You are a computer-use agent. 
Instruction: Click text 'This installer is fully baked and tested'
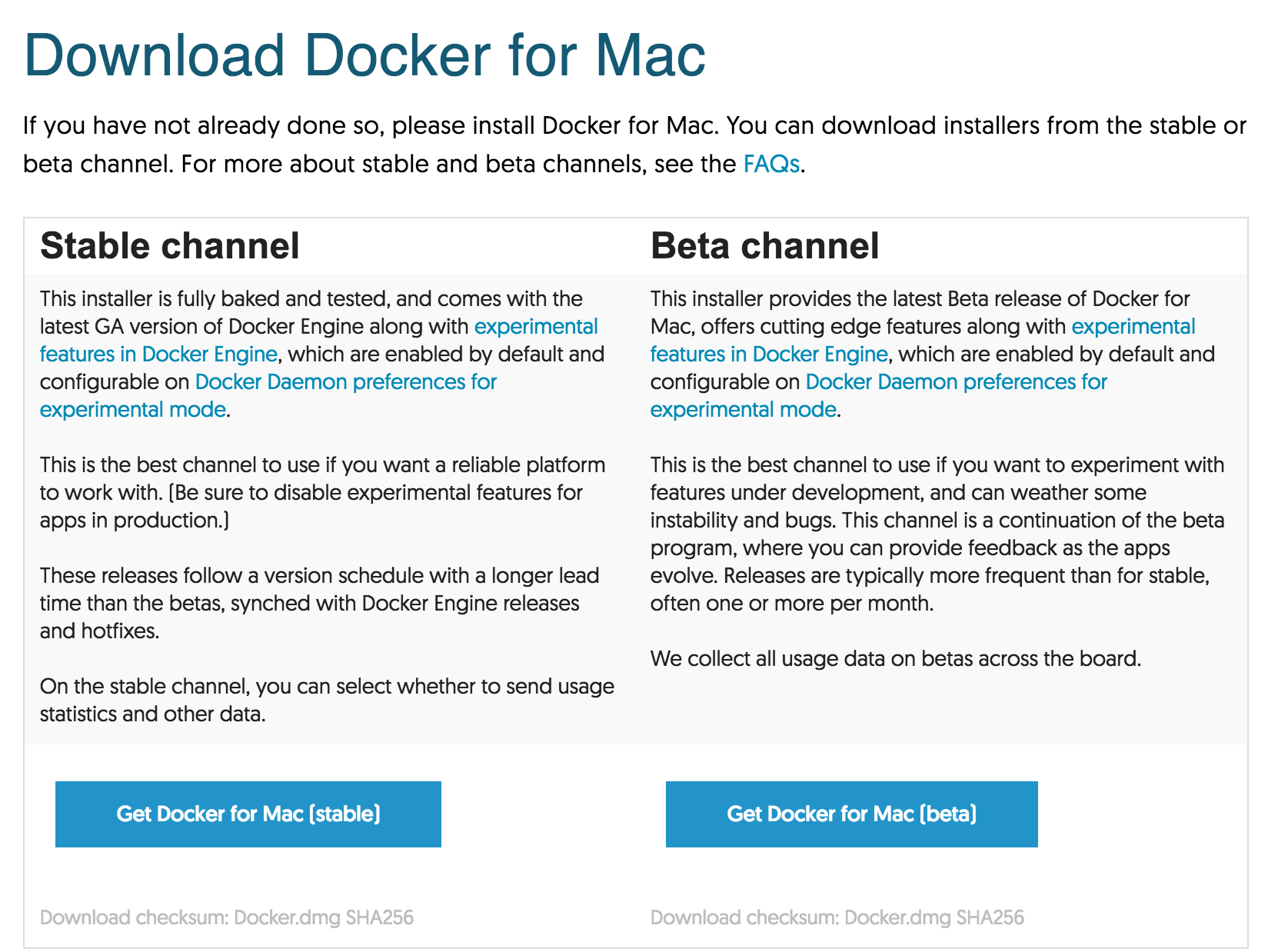point(215,299)
